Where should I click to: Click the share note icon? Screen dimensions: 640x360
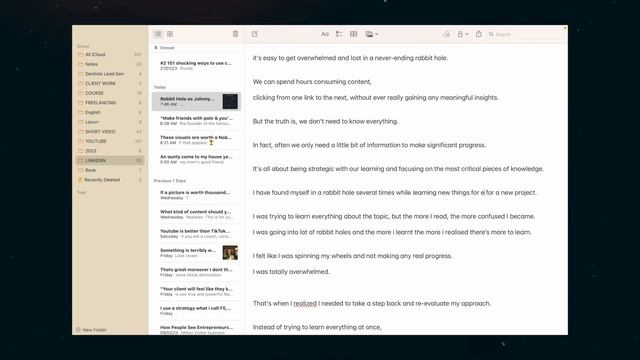[479, 34]
